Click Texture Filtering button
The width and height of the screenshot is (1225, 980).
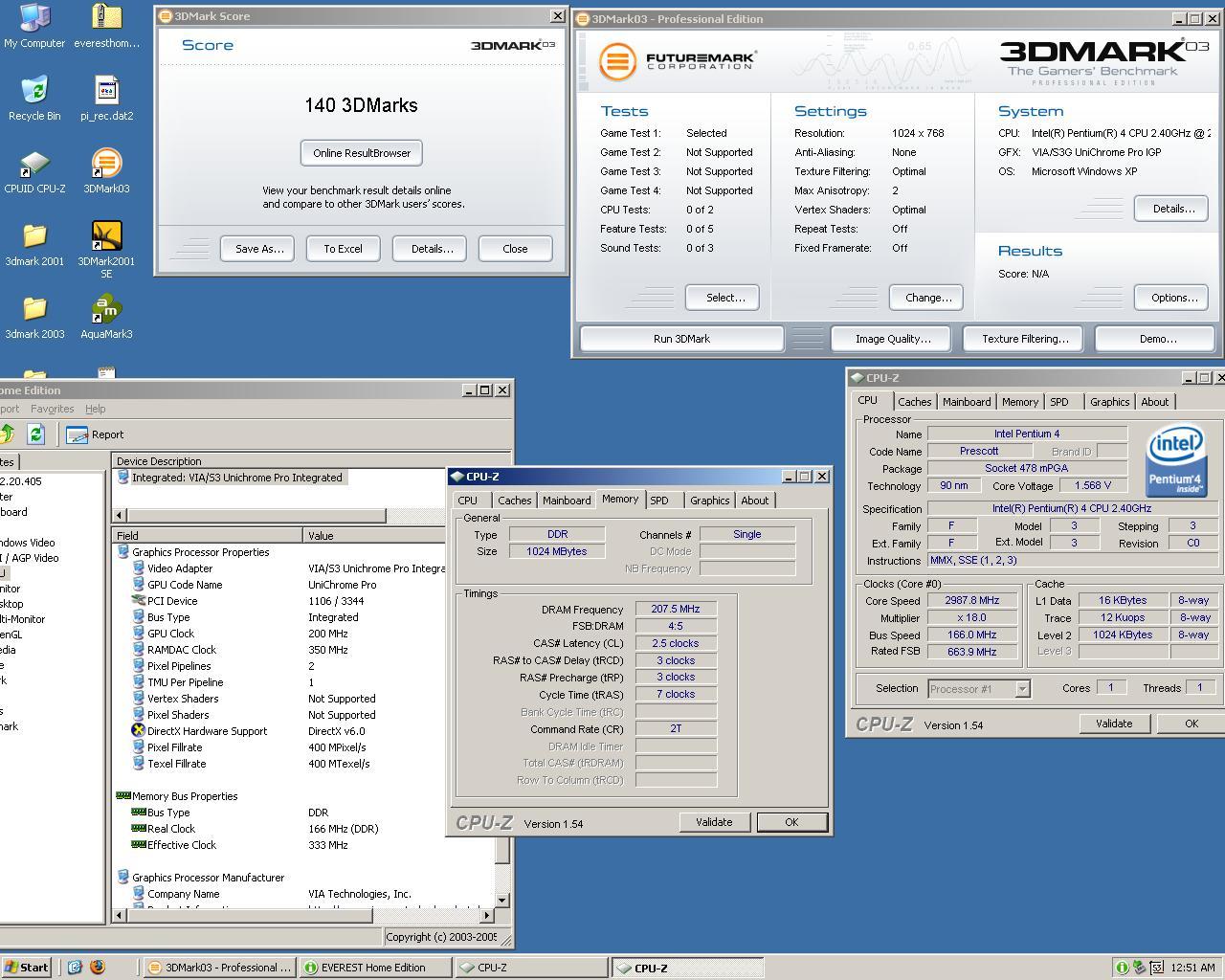click(x=1025, y=339)
